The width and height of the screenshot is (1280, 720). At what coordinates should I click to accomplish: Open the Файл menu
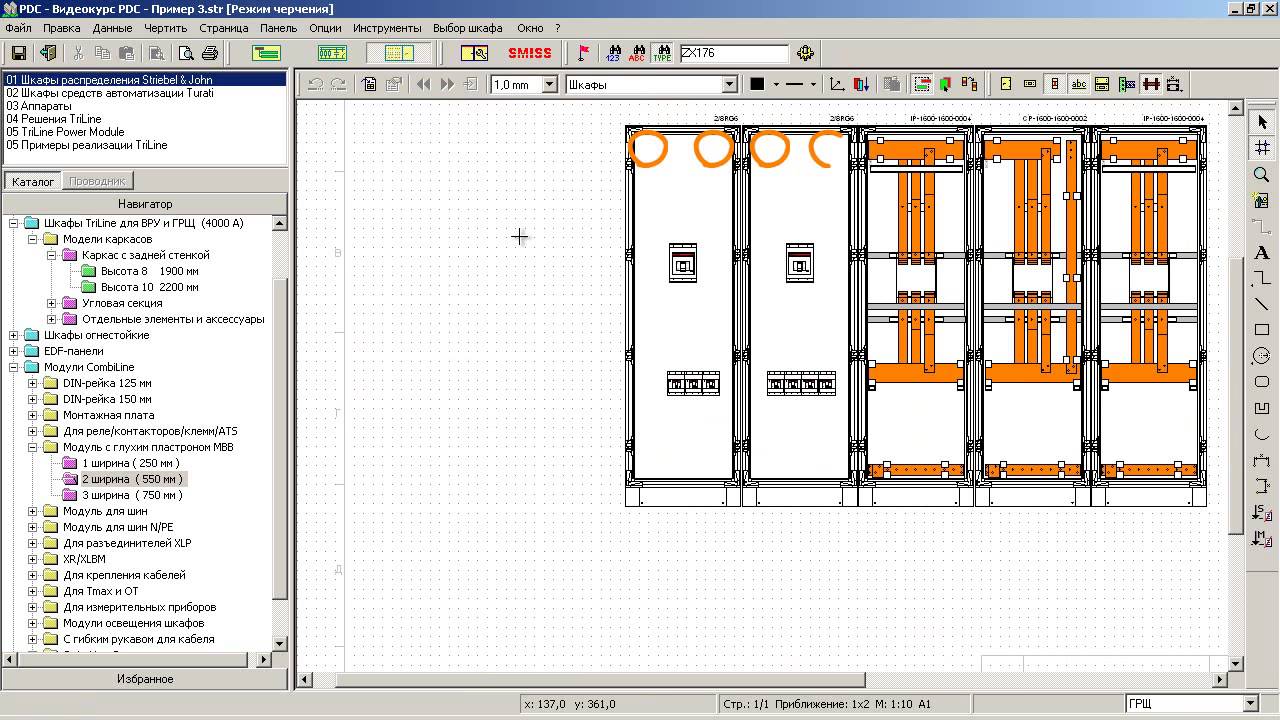pyautogui.click(x=18, y=28)
